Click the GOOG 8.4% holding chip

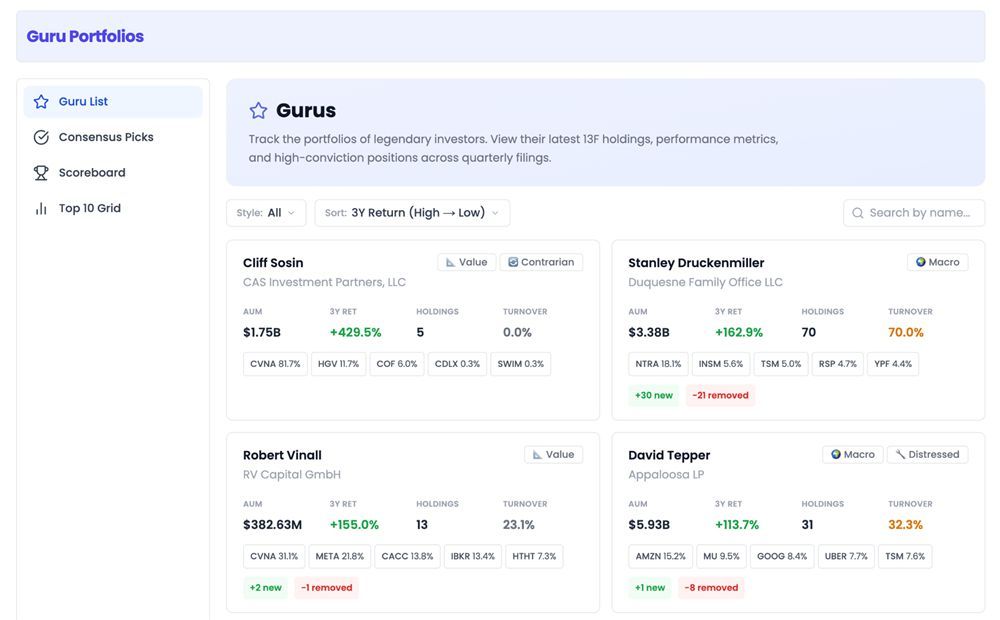pyautogui.click(x=782, y=557)
